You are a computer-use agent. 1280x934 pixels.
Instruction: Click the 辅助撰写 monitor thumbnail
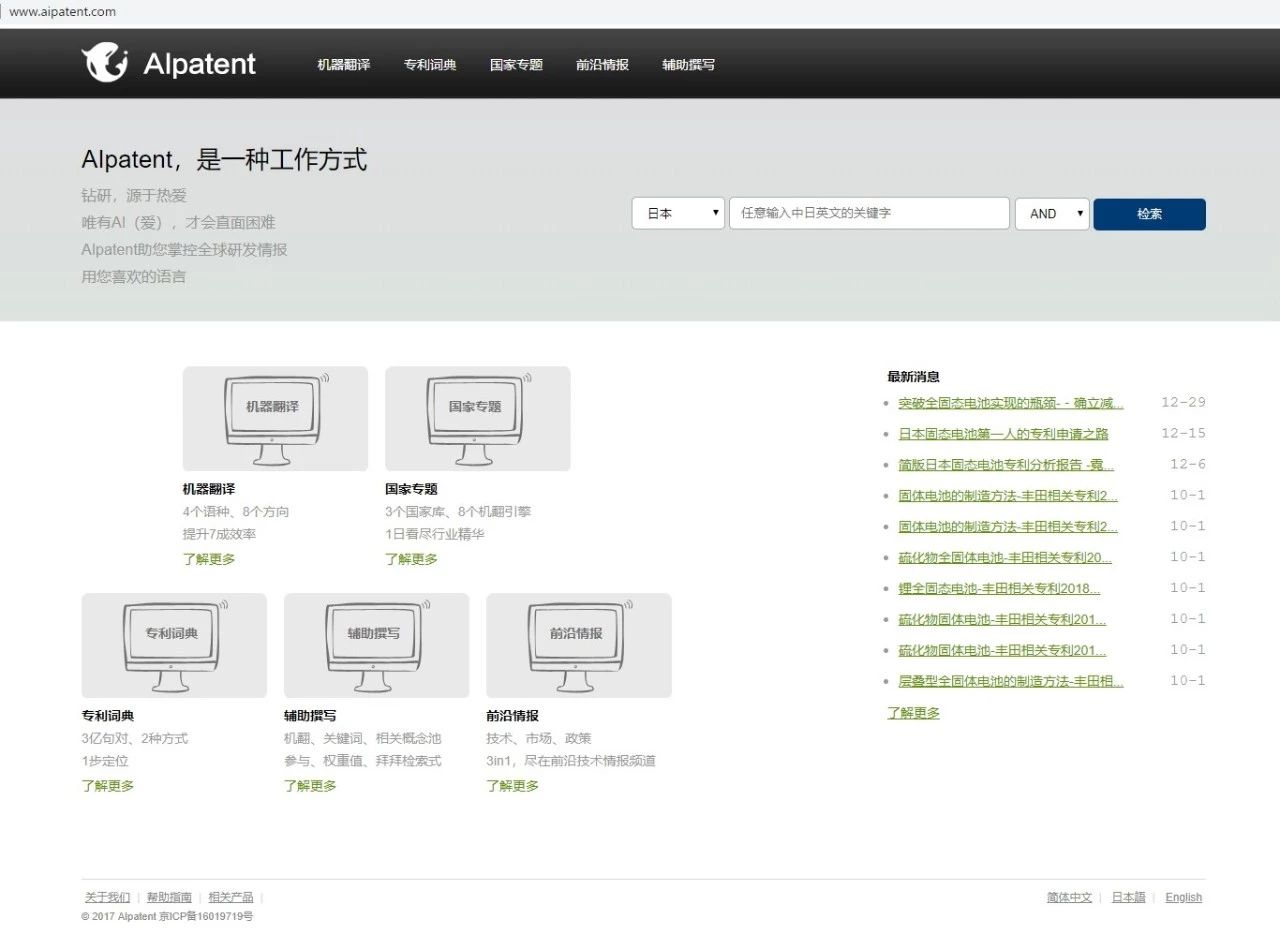376,645
